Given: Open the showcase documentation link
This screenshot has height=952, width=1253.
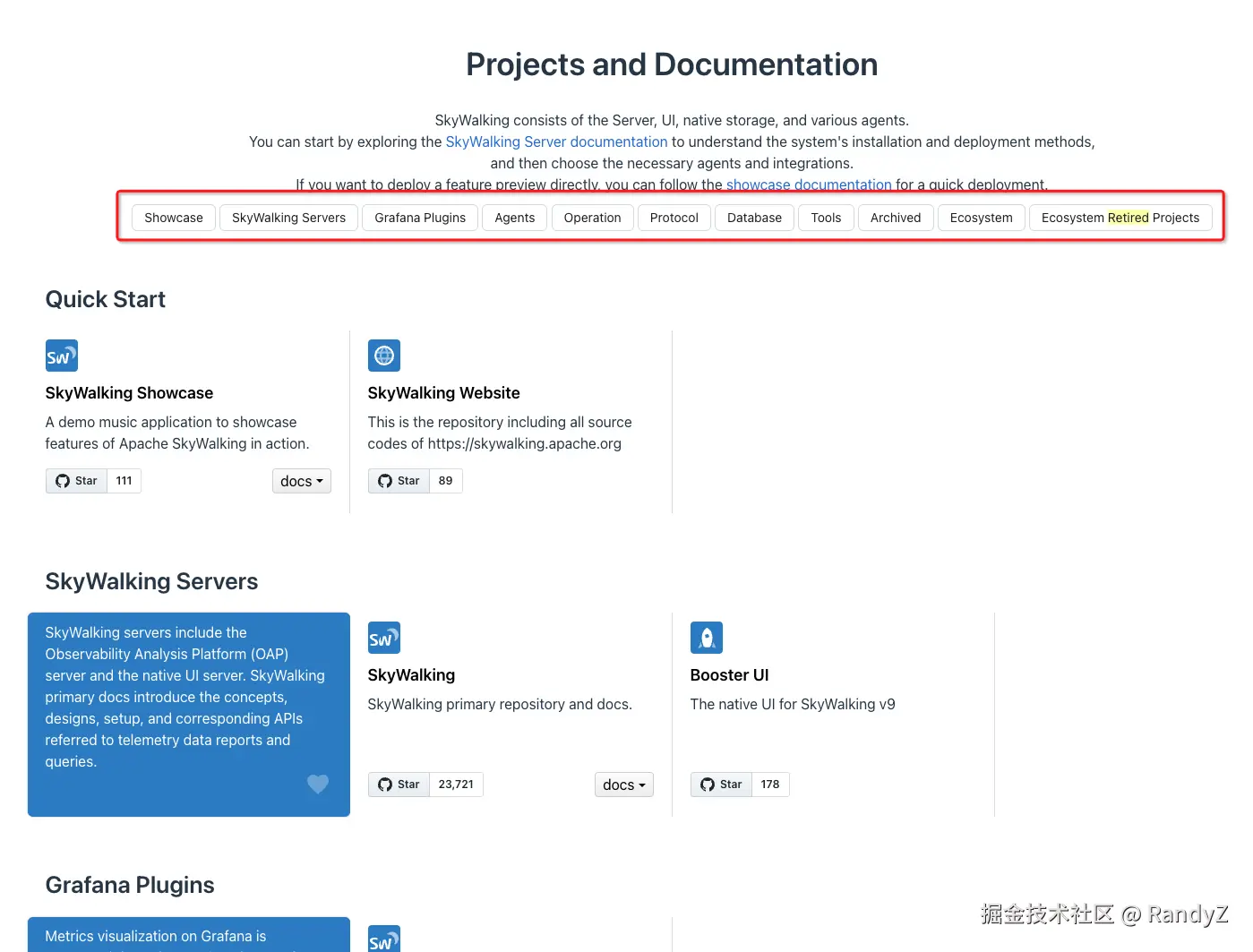Looking at the screenshot, I should [809, 184].
